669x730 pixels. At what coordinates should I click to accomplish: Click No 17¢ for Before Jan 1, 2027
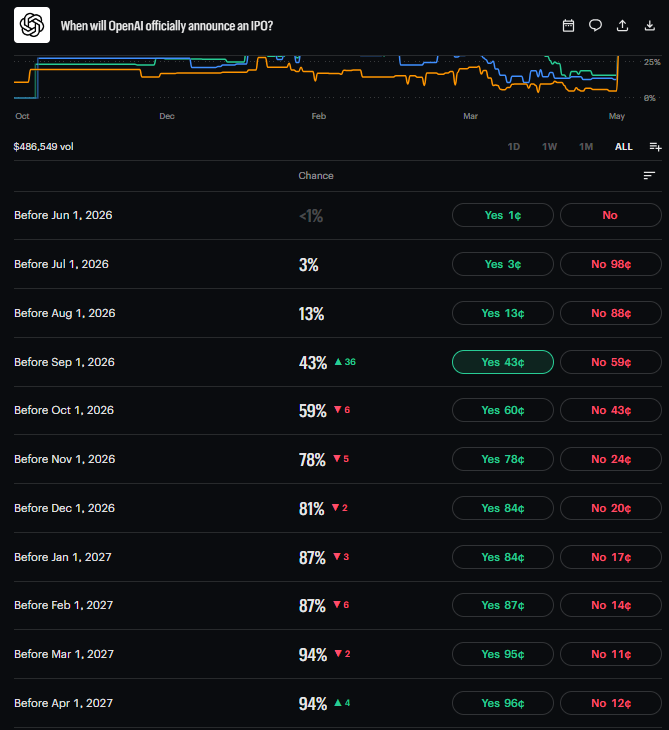point(610,557)
